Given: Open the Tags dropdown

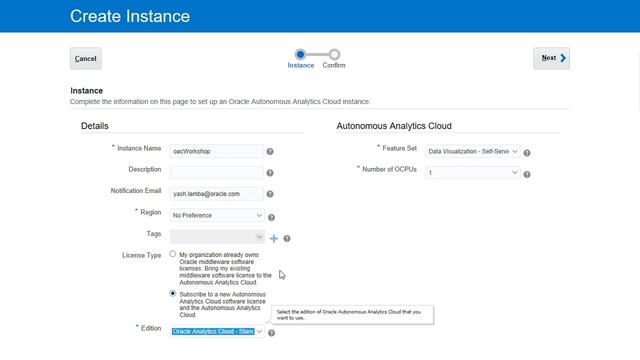Looking at the screenshot, I should click(x=217, y=237).
